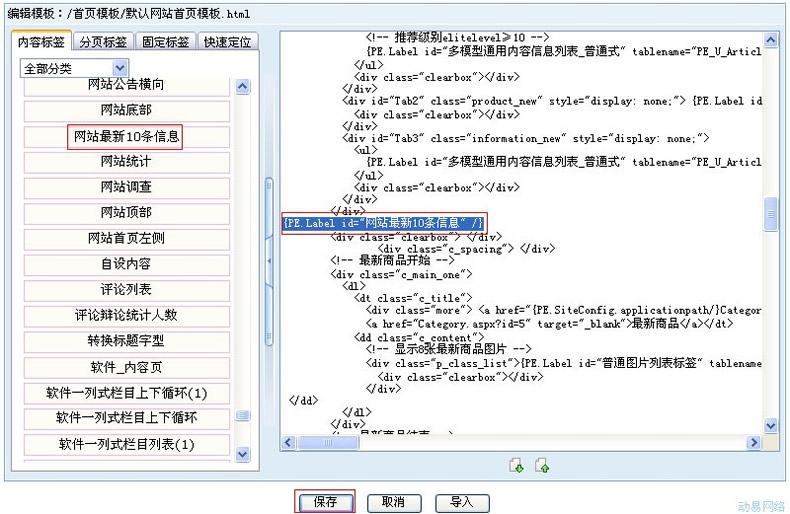The width and height of the screenshot is (790, 514).
Task: Click the 最新商品开始 comment line
Action: (x=392, y=261)
